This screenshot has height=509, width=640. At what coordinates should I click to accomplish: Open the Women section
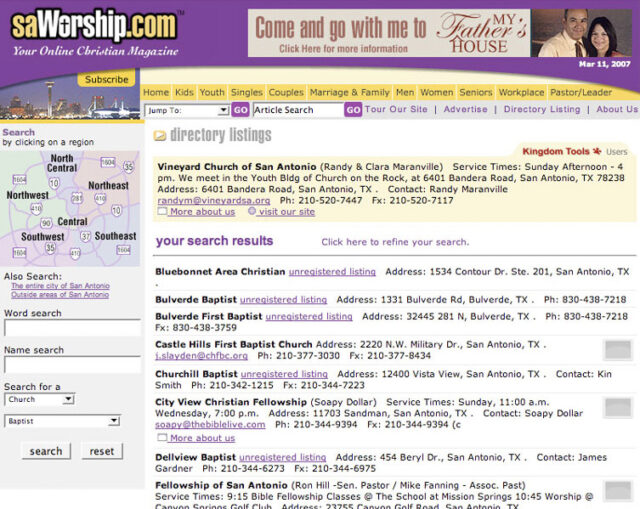(436, 93)
